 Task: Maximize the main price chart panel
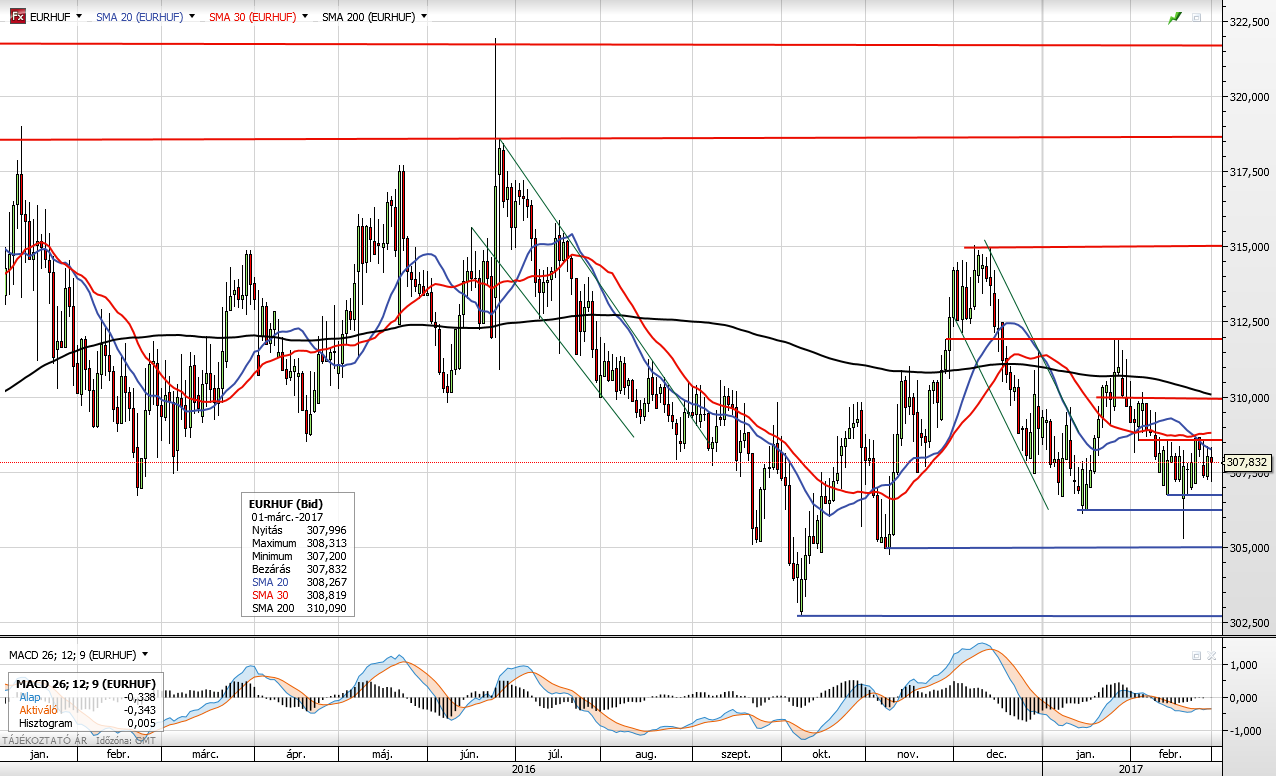point(1197,18)
